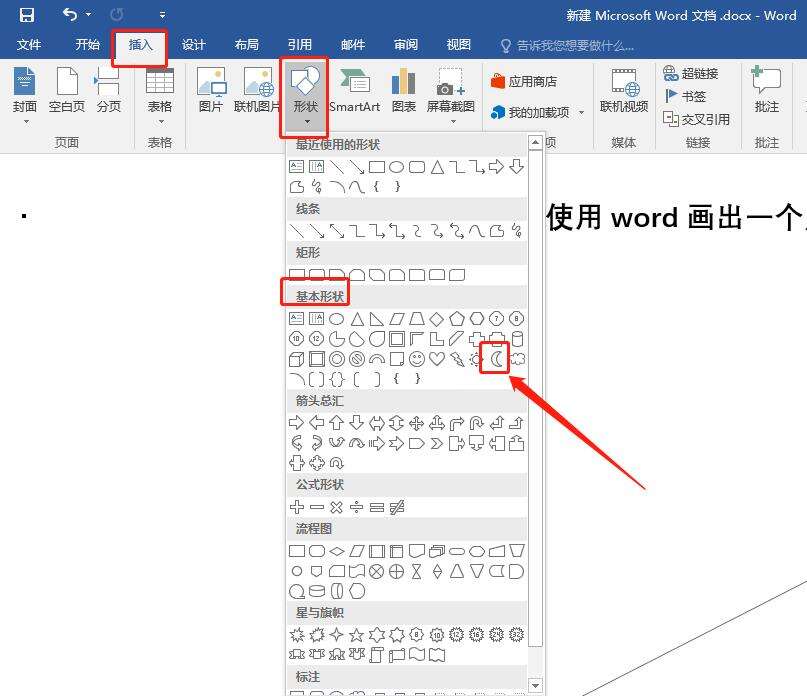Screen dimensions: 807x696
Task: Select the freeform scribble under 线条
Action: pos(517,231)
